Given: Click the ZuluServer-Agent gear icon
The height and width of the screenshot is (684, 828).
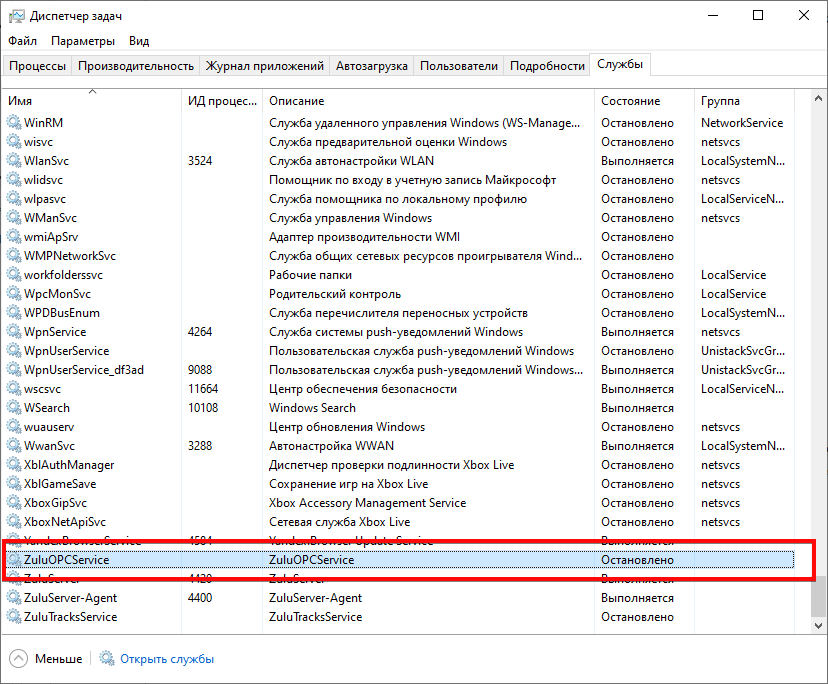Looking at the screenshot, I should (14, 598).
